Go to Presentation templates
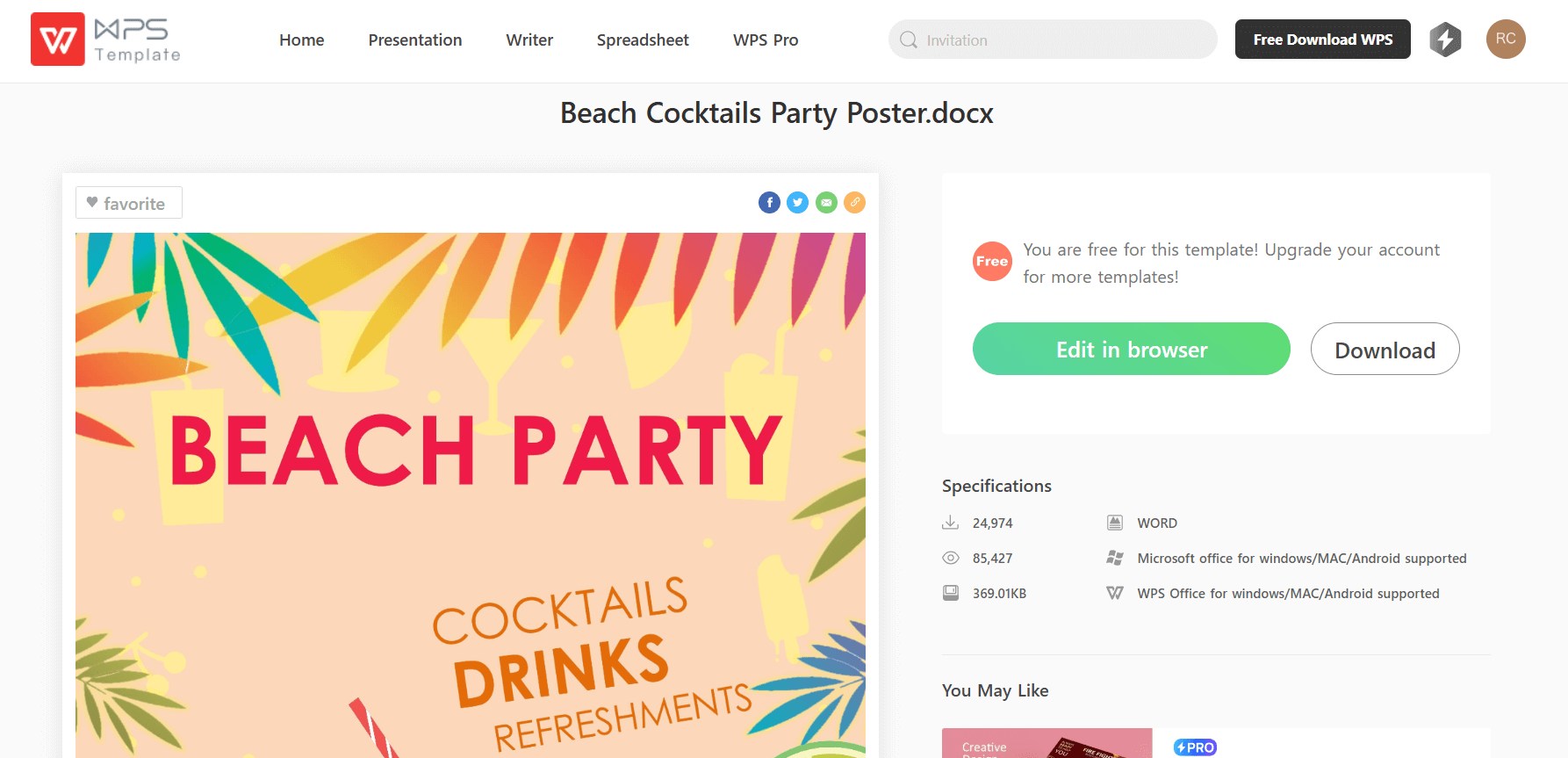The width and height of the screenshot is (1568, 758). click(414, 40)
